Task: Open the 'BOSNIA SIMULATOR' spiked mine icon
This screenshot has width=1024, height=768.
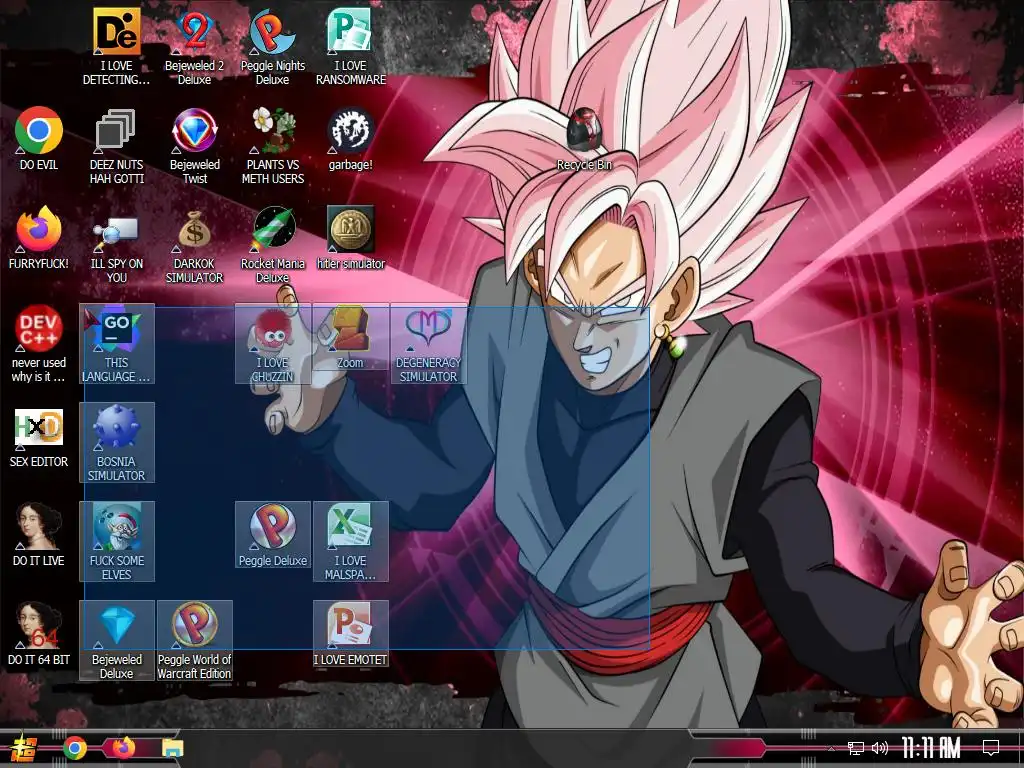Action: (116, 443)
